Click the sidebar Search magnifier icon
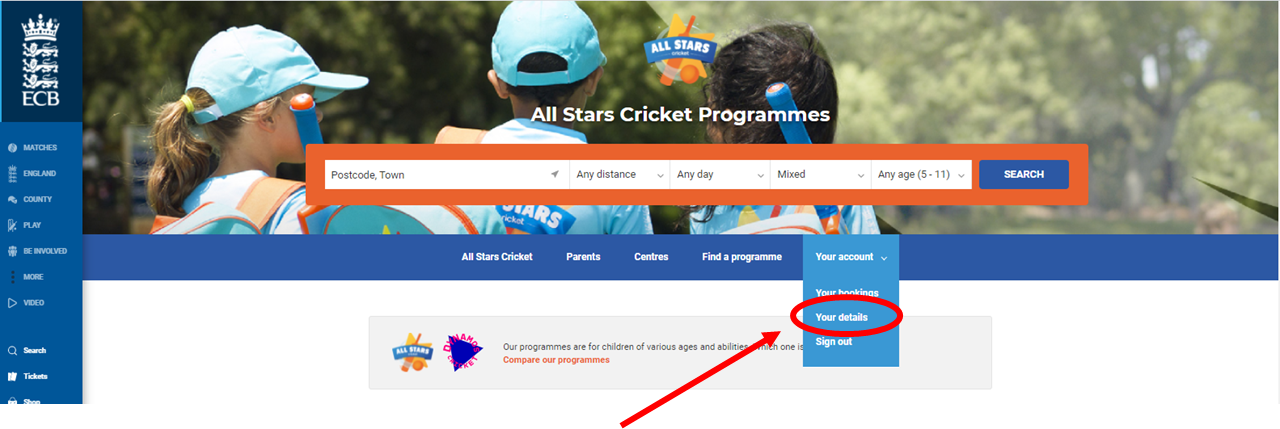The width and height of the screenshot is (1280, 429). point(13,351)
